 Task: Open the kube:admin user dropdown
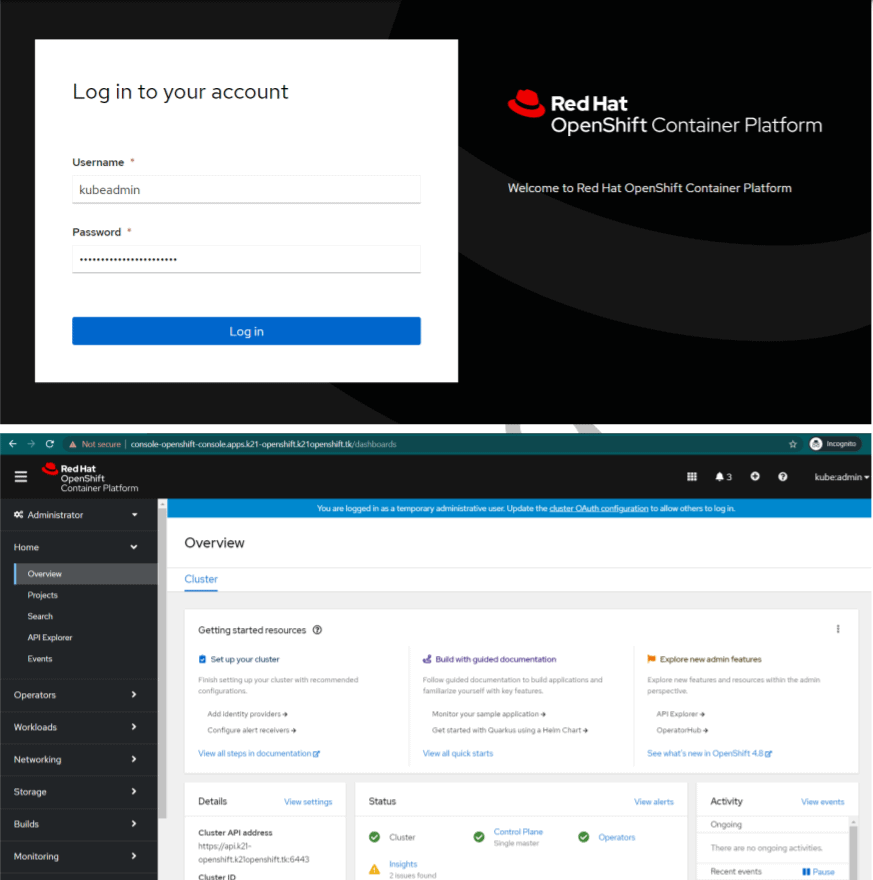tap(841, 478)
